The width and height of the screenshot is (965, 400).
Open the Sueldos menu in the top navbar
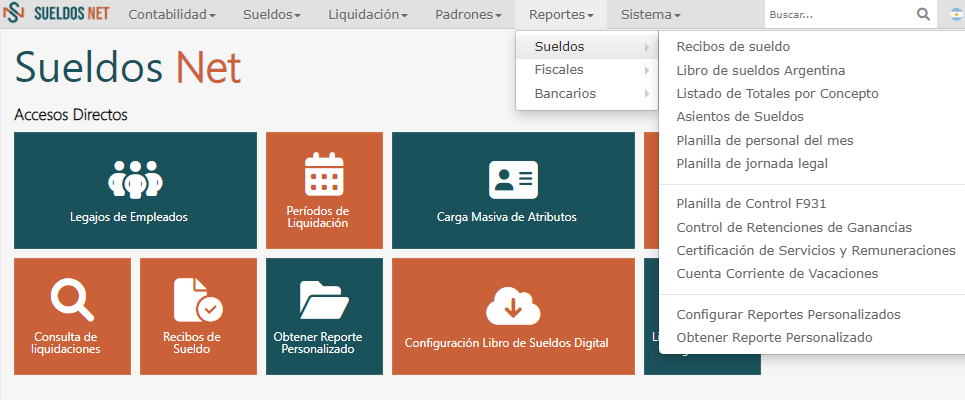[x=271, y=15]
